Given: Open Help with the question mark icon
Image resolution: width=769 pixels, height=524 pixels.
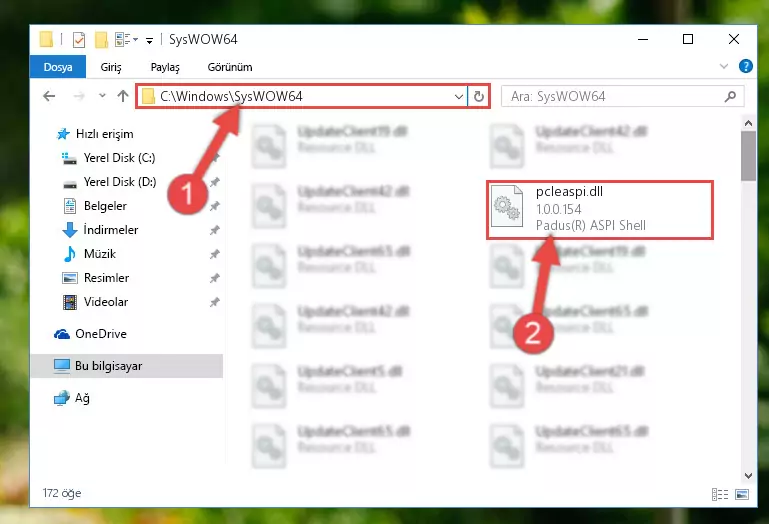Looking at the screenshot, I should 745,66.
